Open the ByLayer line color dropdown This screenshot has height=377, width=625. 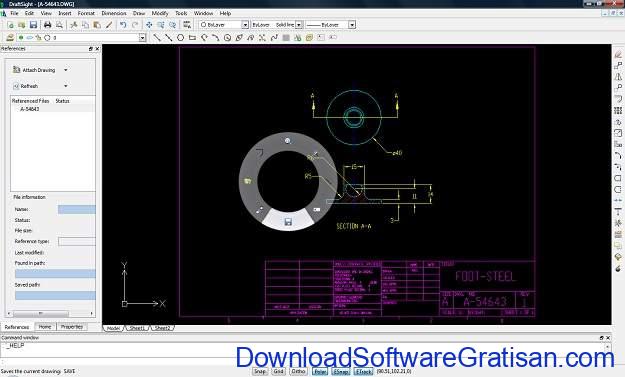[245, 25]
